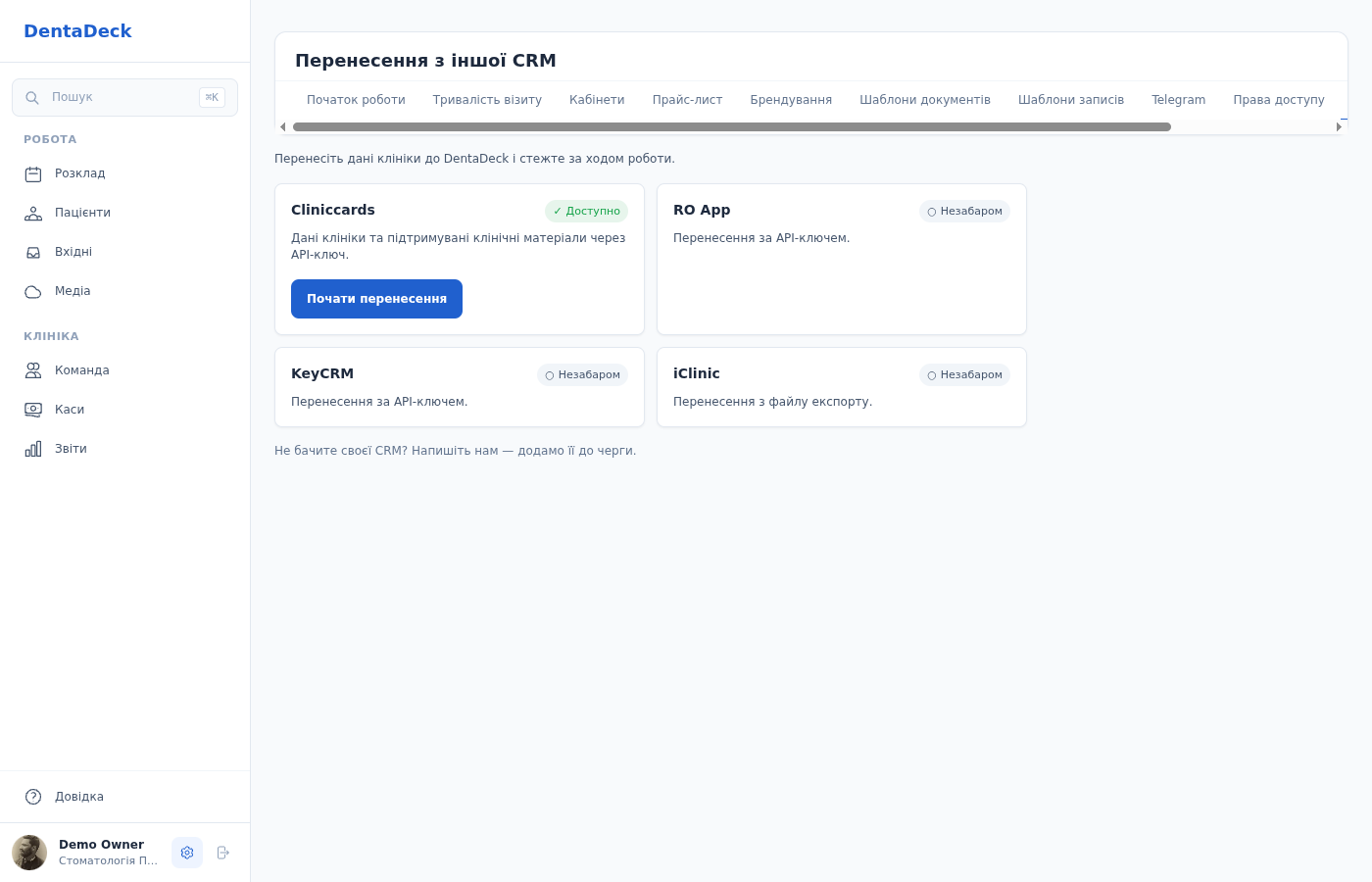Go to Пацієнти in the sidebar

pyautogui.click(x=124, y=213)
